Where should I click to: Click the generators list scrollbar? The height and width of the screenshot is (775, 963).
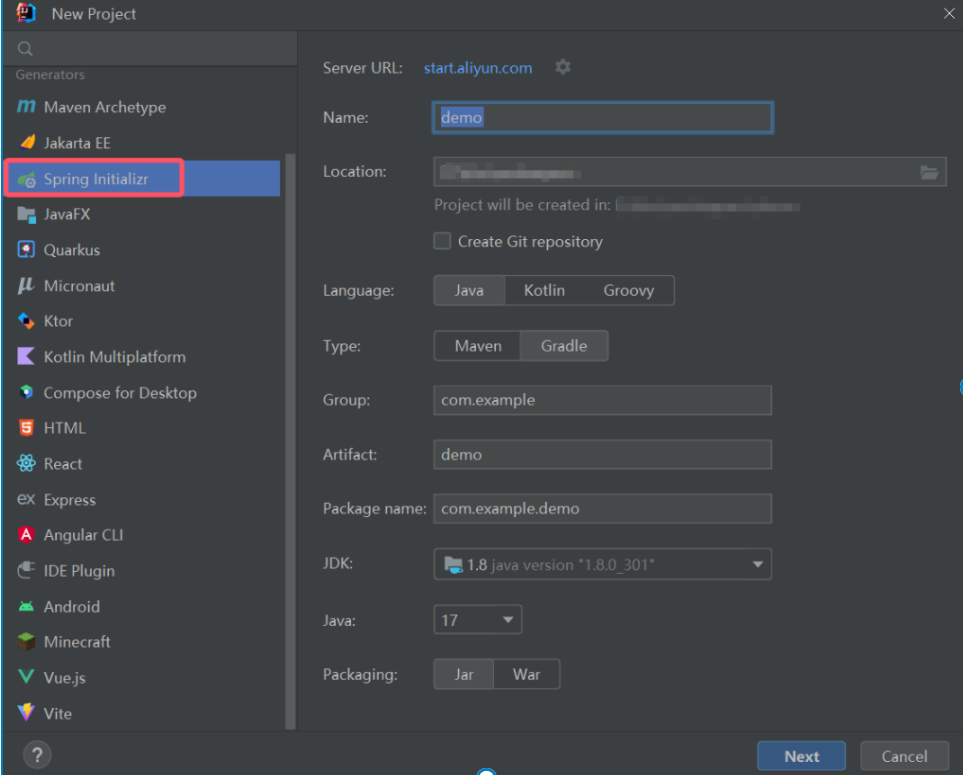click(x=290, y=442)
